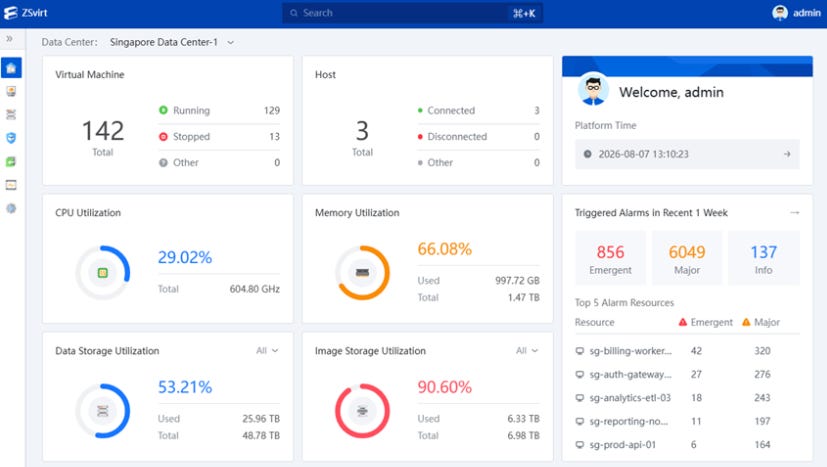The height and width of the screenshot is (467, 827).
Task: Open Data Storage Utilization All filter
Action: (x=267, y=350)
